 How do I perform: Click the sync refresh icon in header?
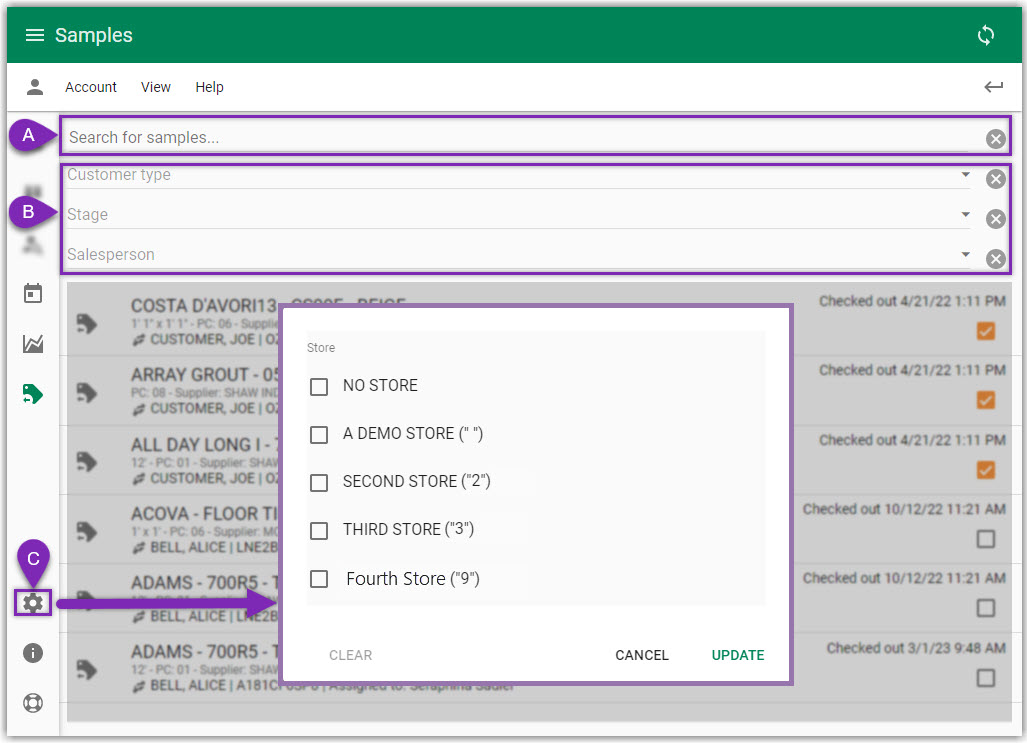pyautogui.click(x=986, y=36)
